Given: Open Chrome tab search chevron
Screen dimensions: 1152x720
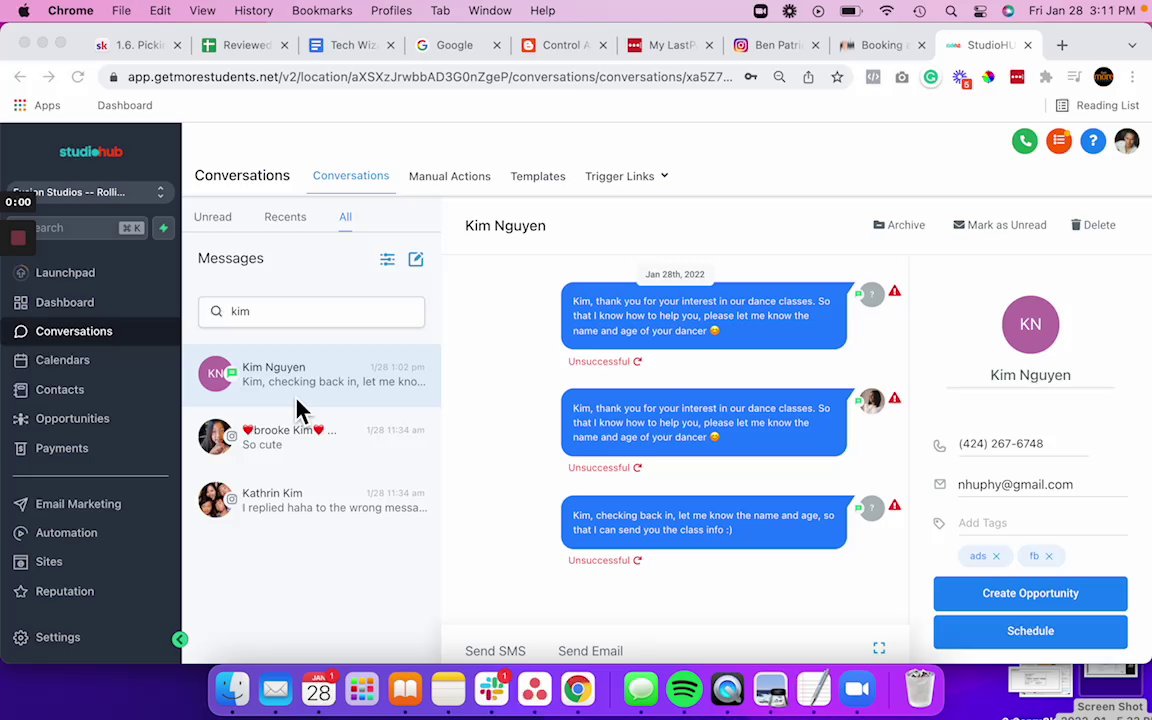Looking at the screenshot, I should click(1132, 46).
